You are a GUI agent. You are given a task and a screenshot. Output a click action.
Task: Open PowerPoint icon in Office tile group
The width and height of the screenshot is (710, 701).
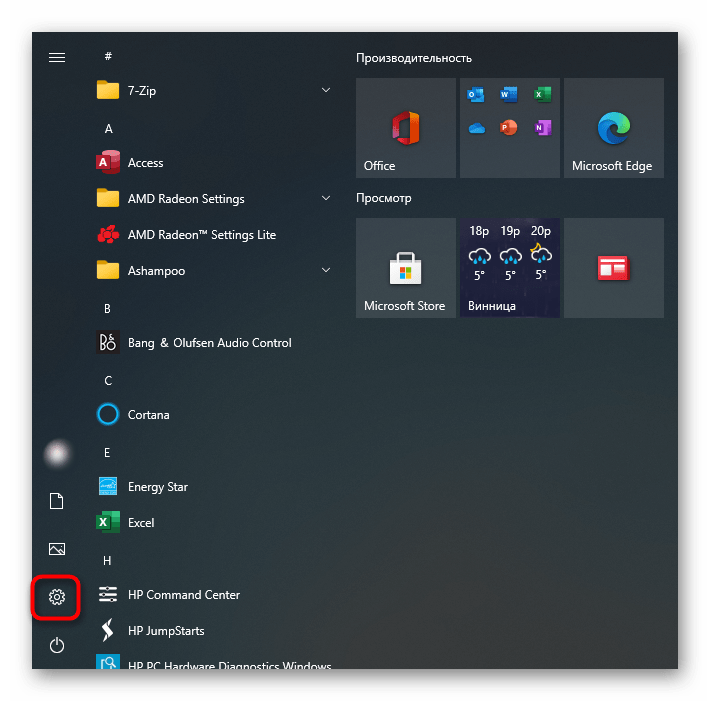[x=509, y=128]
